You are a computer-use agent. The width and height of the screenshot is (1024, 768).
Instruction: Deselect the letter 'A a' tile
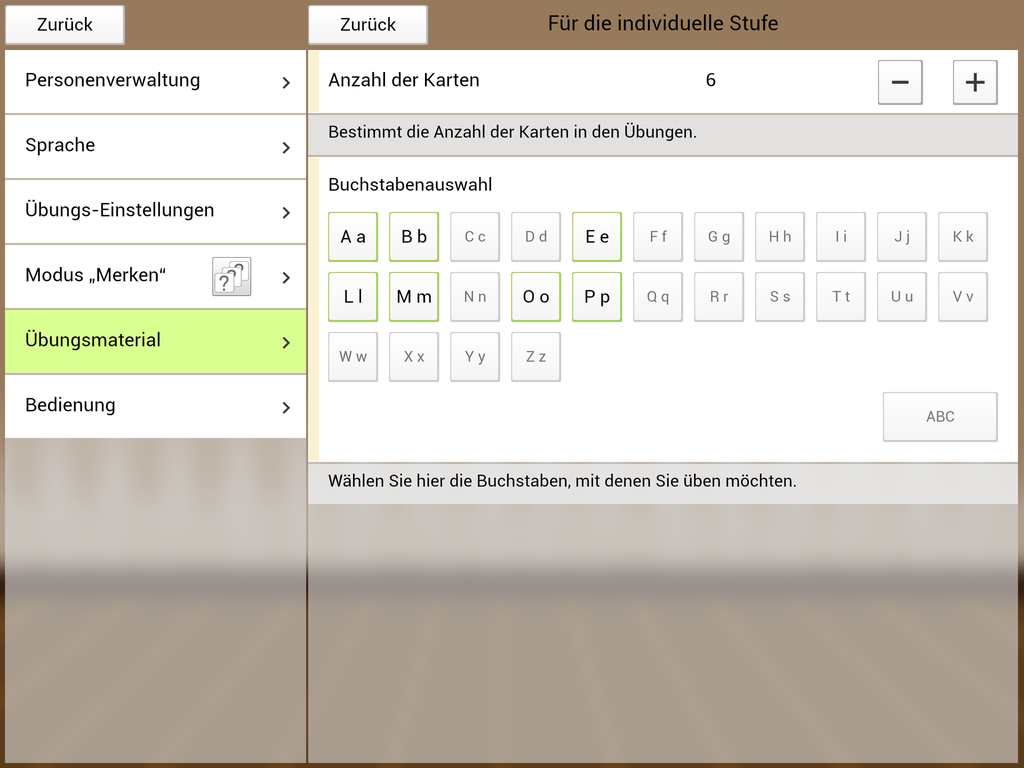(353, 237)
